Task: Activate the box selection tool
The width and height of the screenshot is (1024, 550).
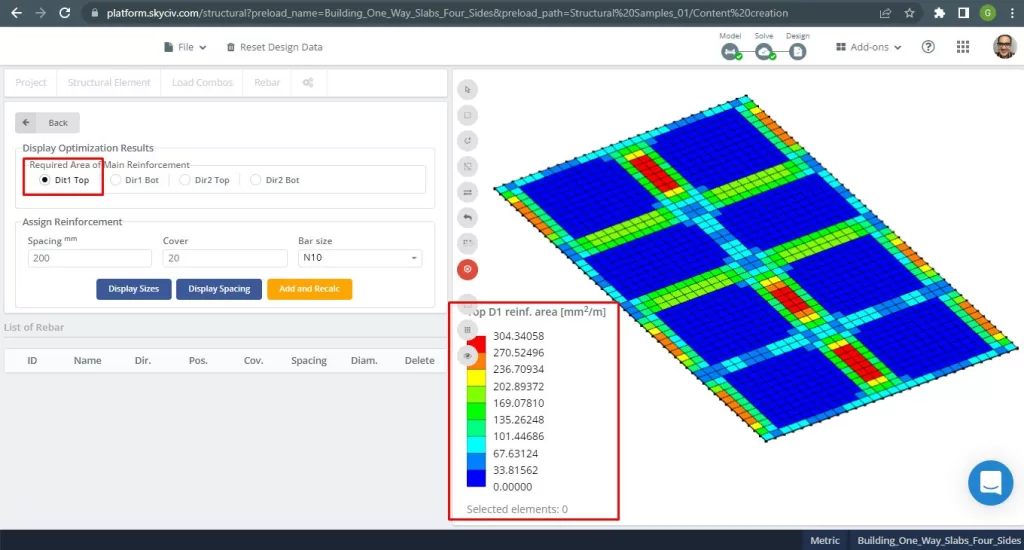Action: click(x=468, y=115)
